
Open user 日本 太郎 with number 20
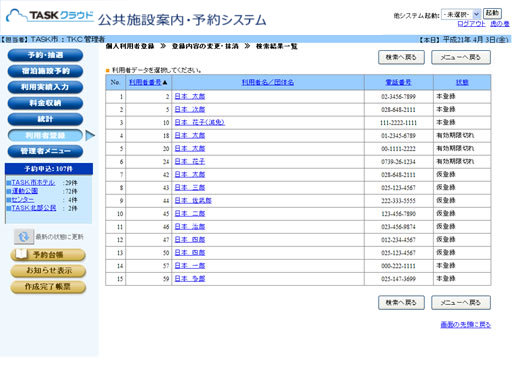pyautogui.click(x=190, y=148)
